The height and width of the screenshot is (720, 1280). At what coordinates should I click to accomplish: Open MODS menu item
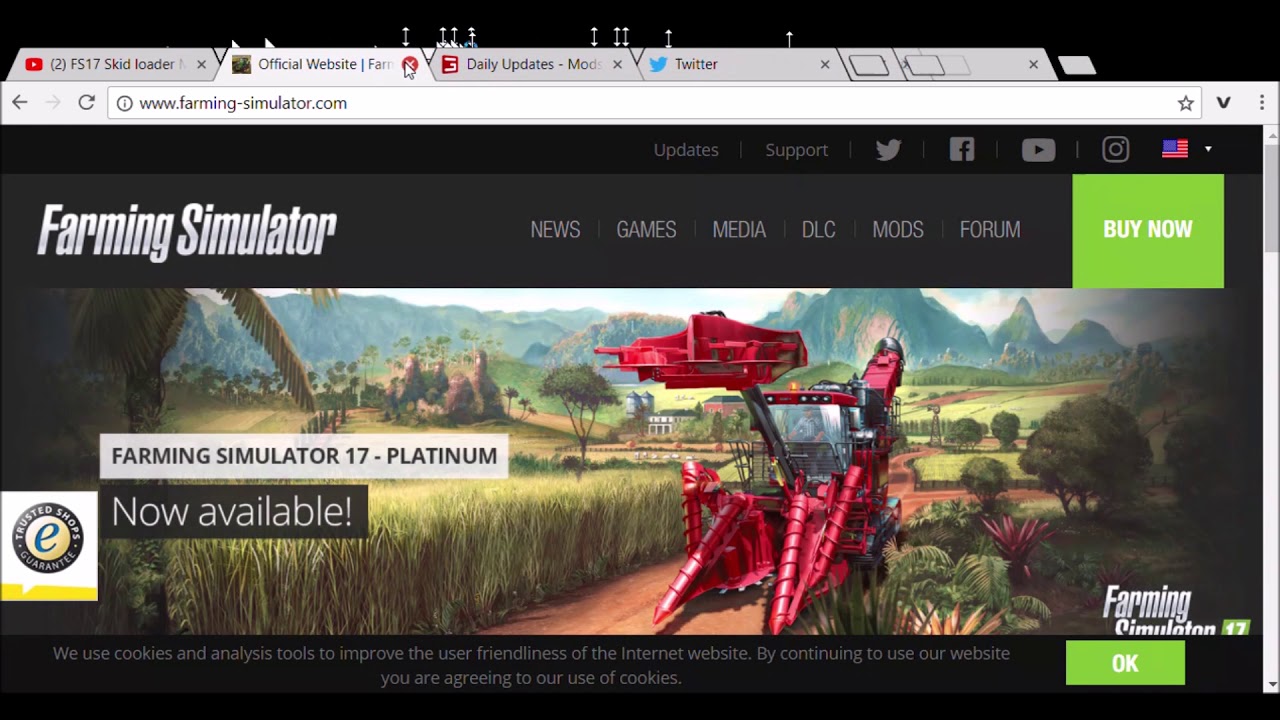[x=898, y=230]
